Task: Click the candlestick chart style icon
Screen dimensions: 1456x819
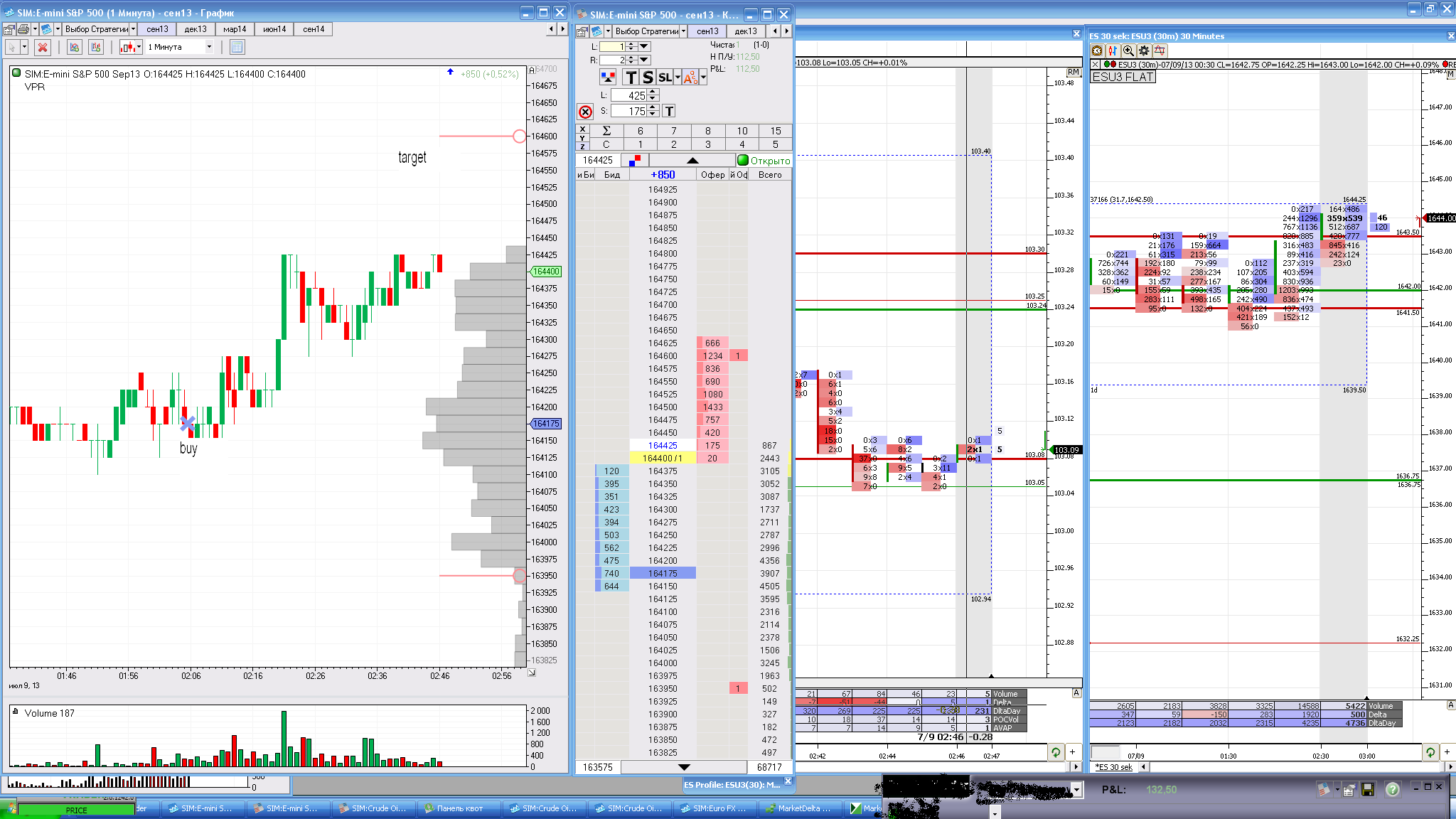Action: pos(128,47)
